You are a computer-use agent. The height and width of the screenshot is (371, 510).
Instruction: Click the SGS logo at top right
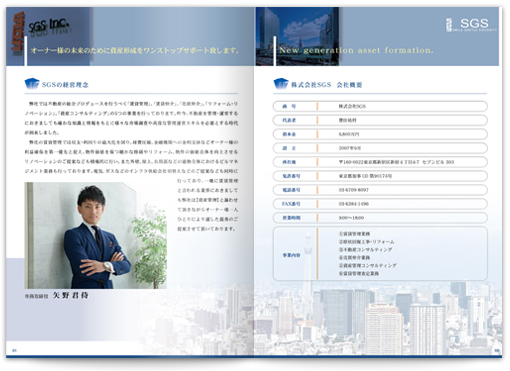(471, 24)
